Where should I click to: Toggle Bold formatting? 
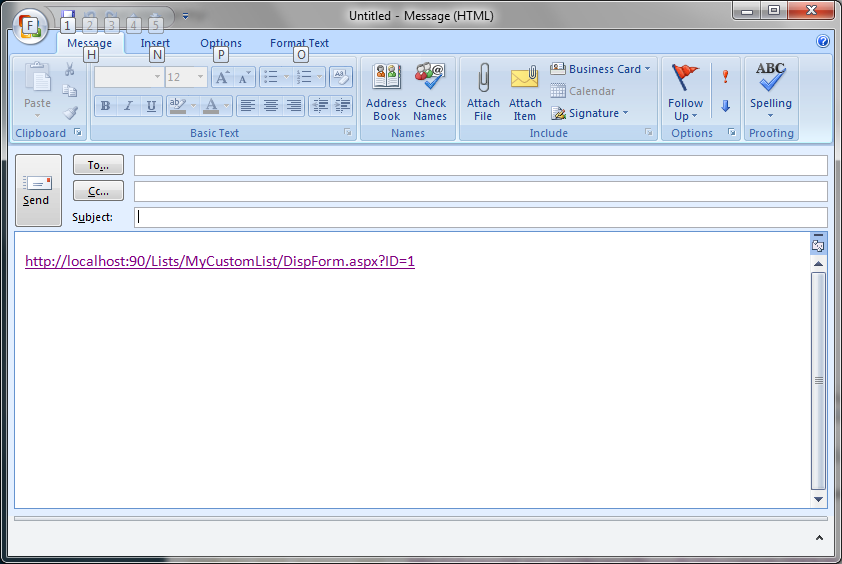105,106
